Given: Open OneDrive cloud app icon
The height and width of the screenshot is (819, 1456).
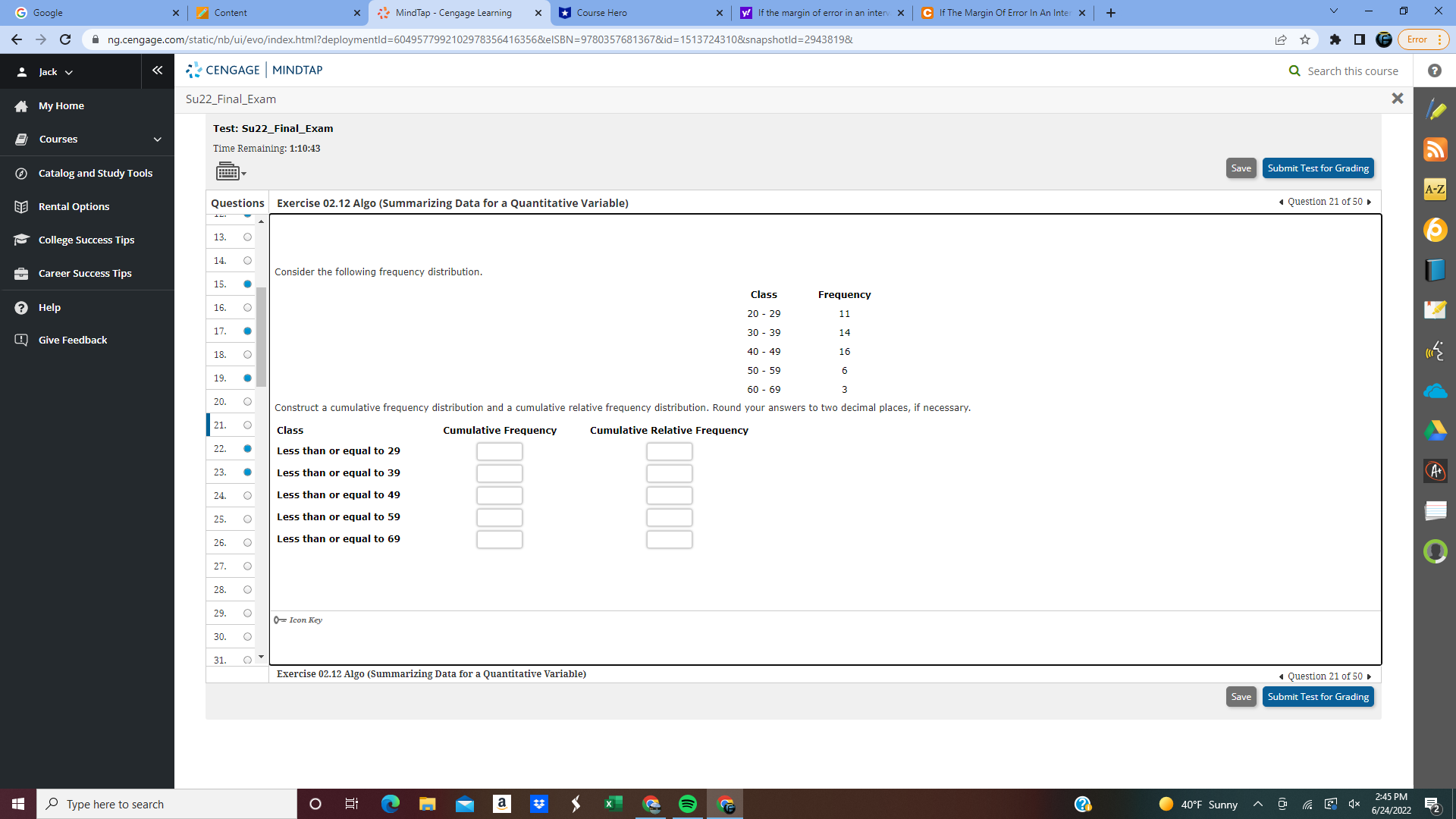Looking at the screenshot, I should [x=1436, y=391].
